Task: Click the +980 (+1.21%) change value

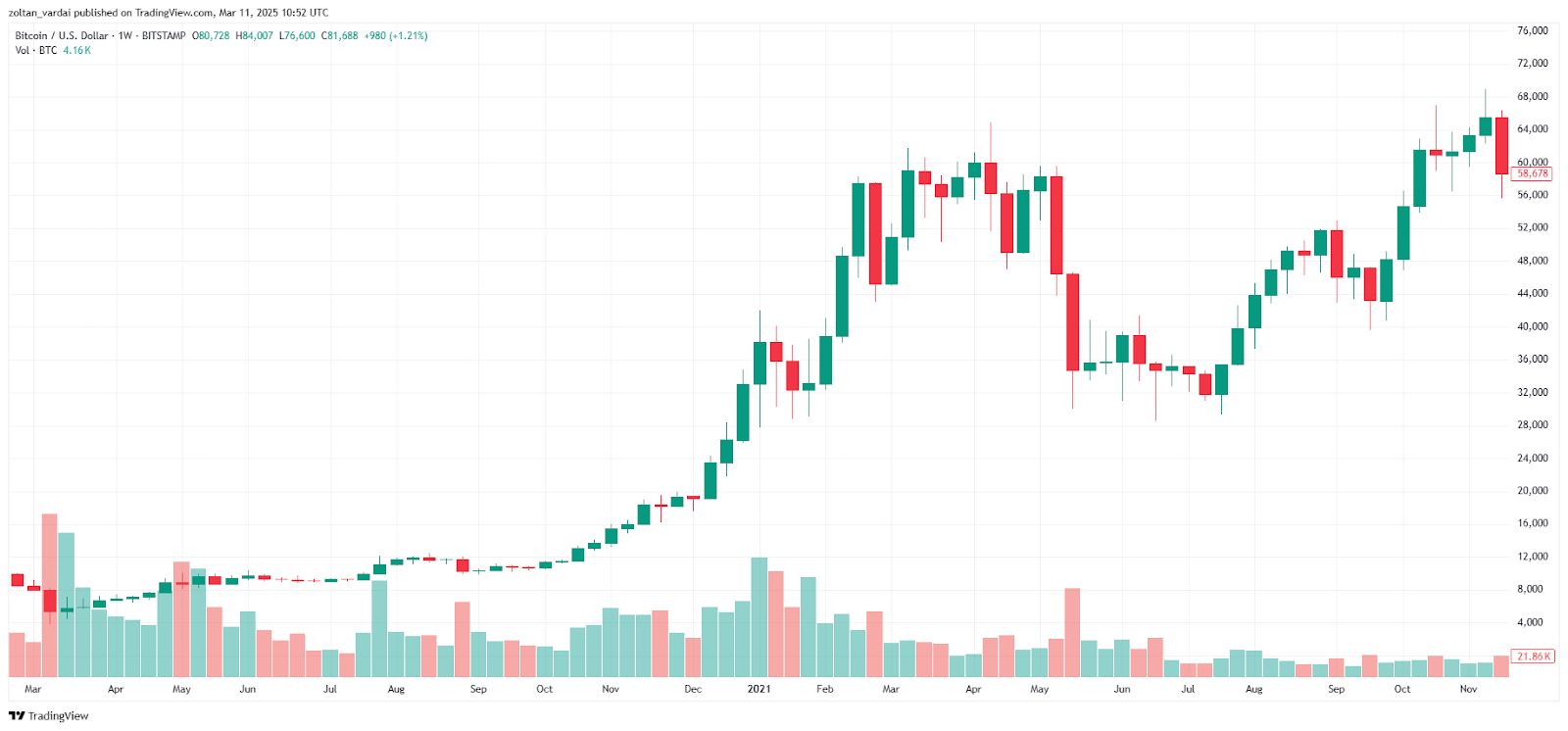Action: tap(396, 36)
